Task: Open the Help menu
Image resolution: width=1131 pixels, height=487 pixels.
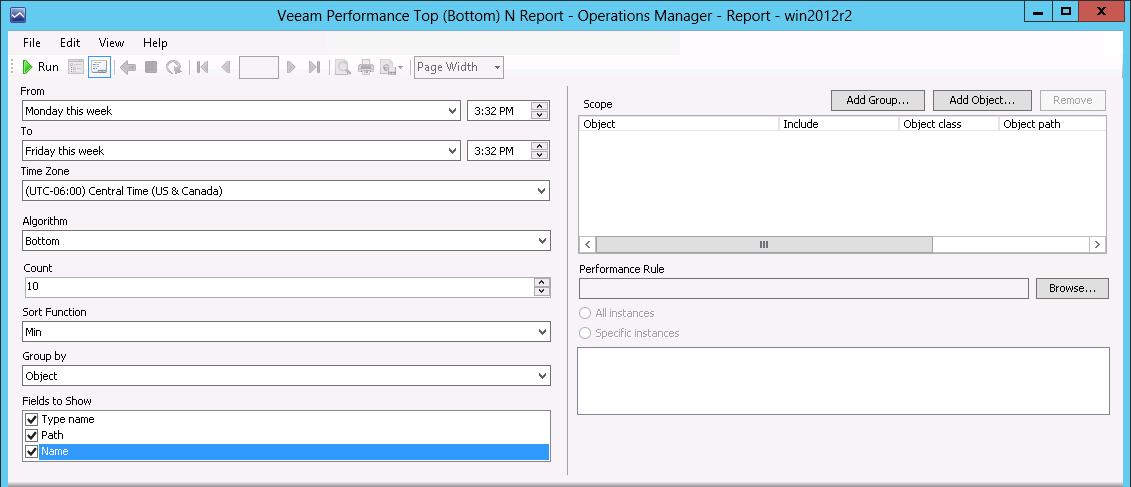Action: point(155,43)
